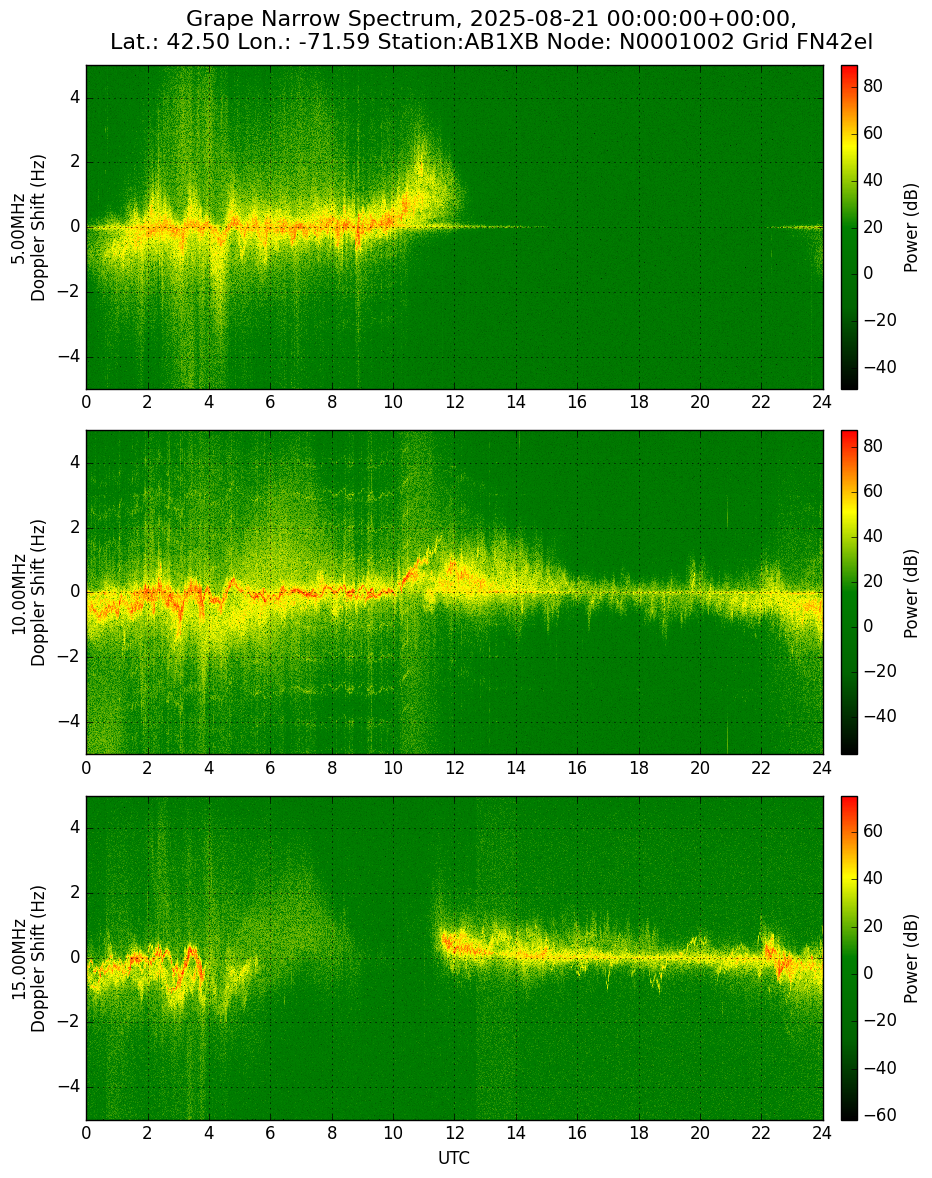Click the 5.00MHz Doppler Shift axis label

28,228
